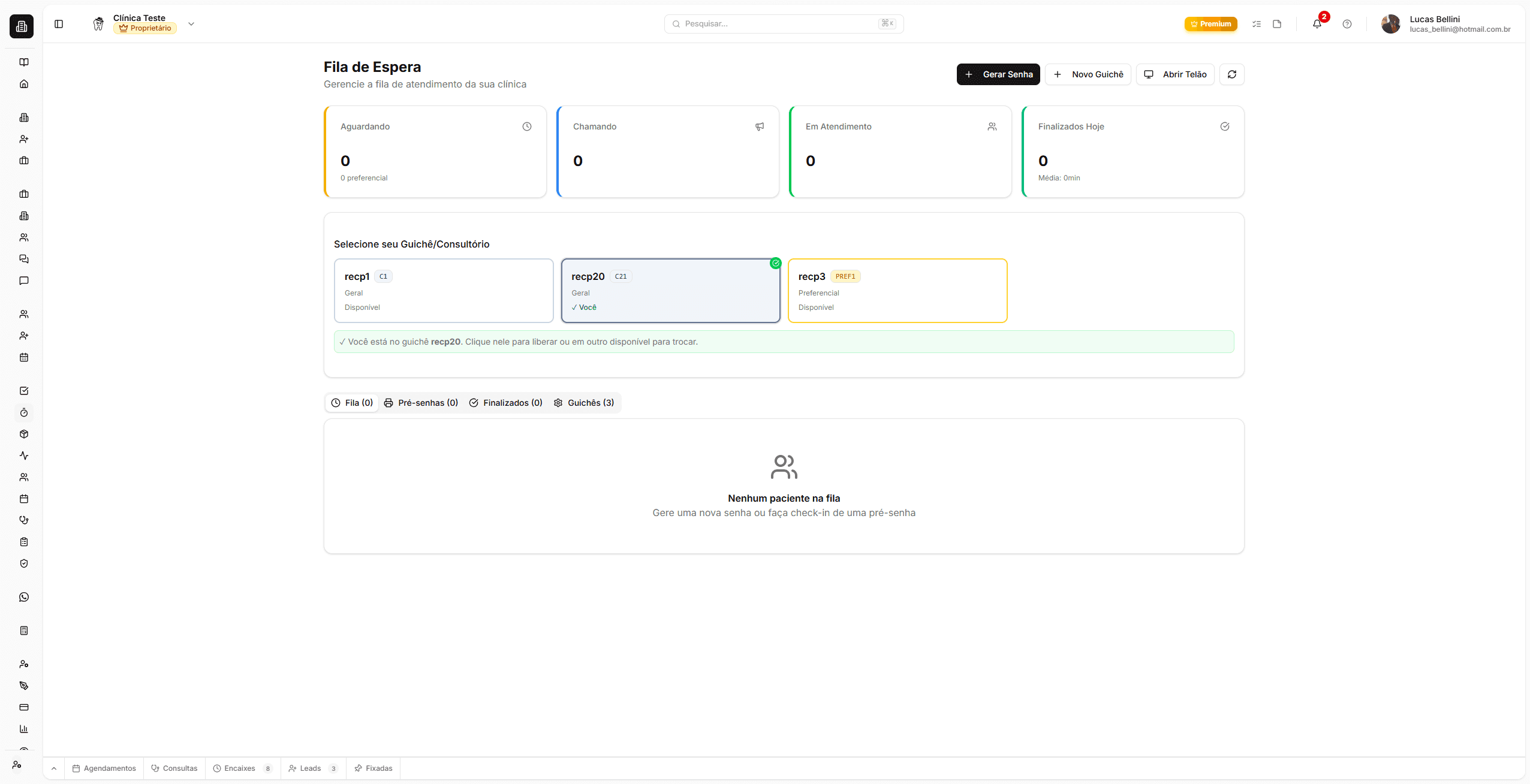Image resolution: width=1530 pixels, height=784 pixels.
Task: Collapse the bottom tab bar chevron
Action: coord(53,768)
